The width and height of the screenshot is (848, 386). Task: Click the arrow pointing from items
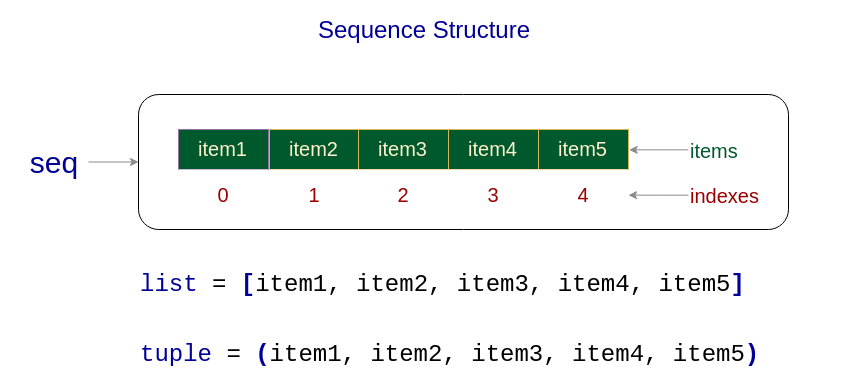coord(659,150)
